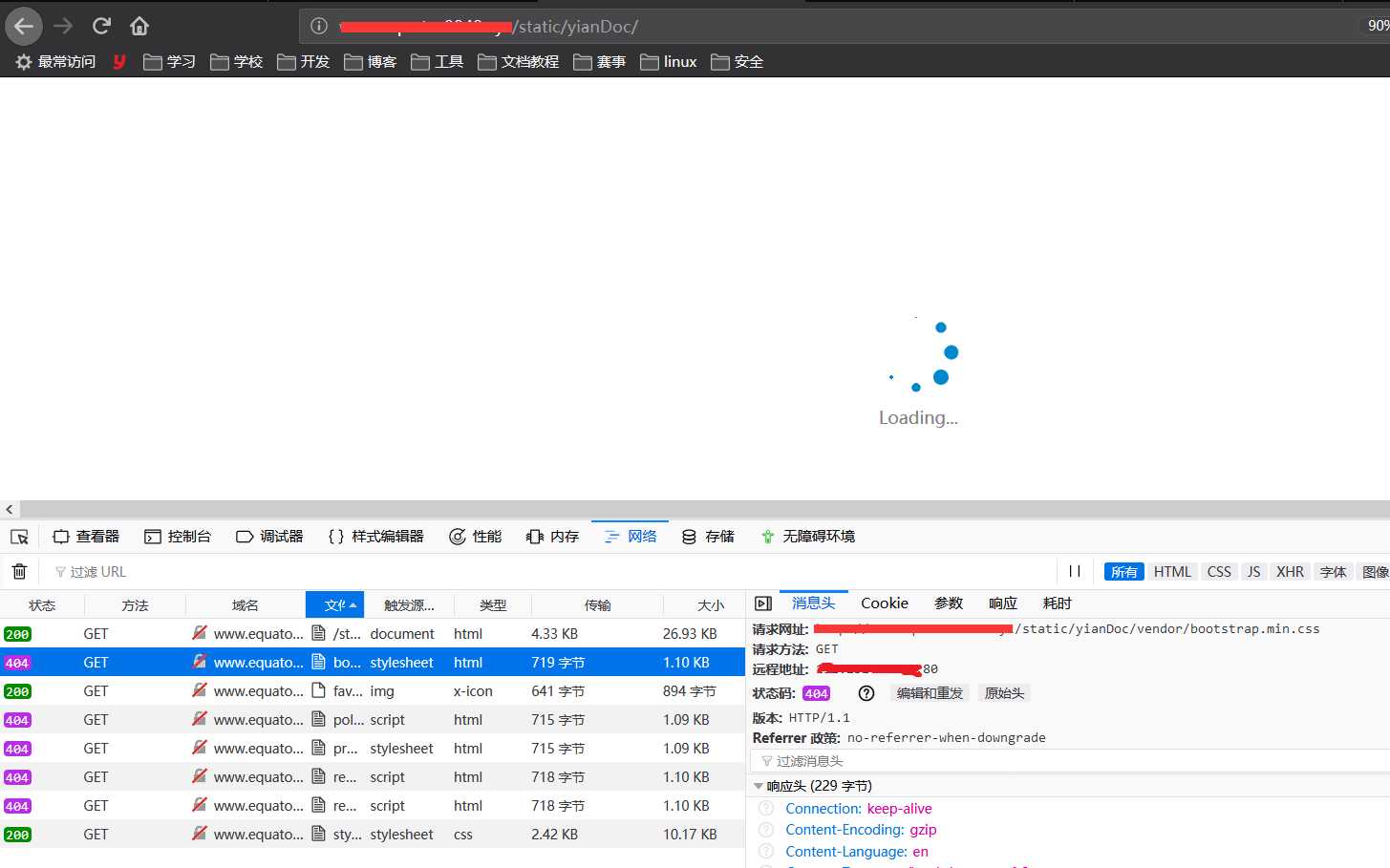Toggle the XHR request filter

click(x=1290, y=572)
